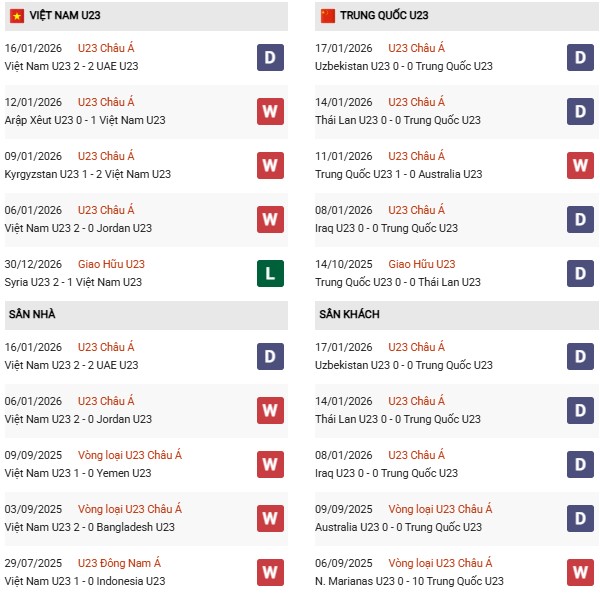600x593 pixels.
Task: Click W badge for Việt Nam vs Indonesia
Action: click(270, 572)
